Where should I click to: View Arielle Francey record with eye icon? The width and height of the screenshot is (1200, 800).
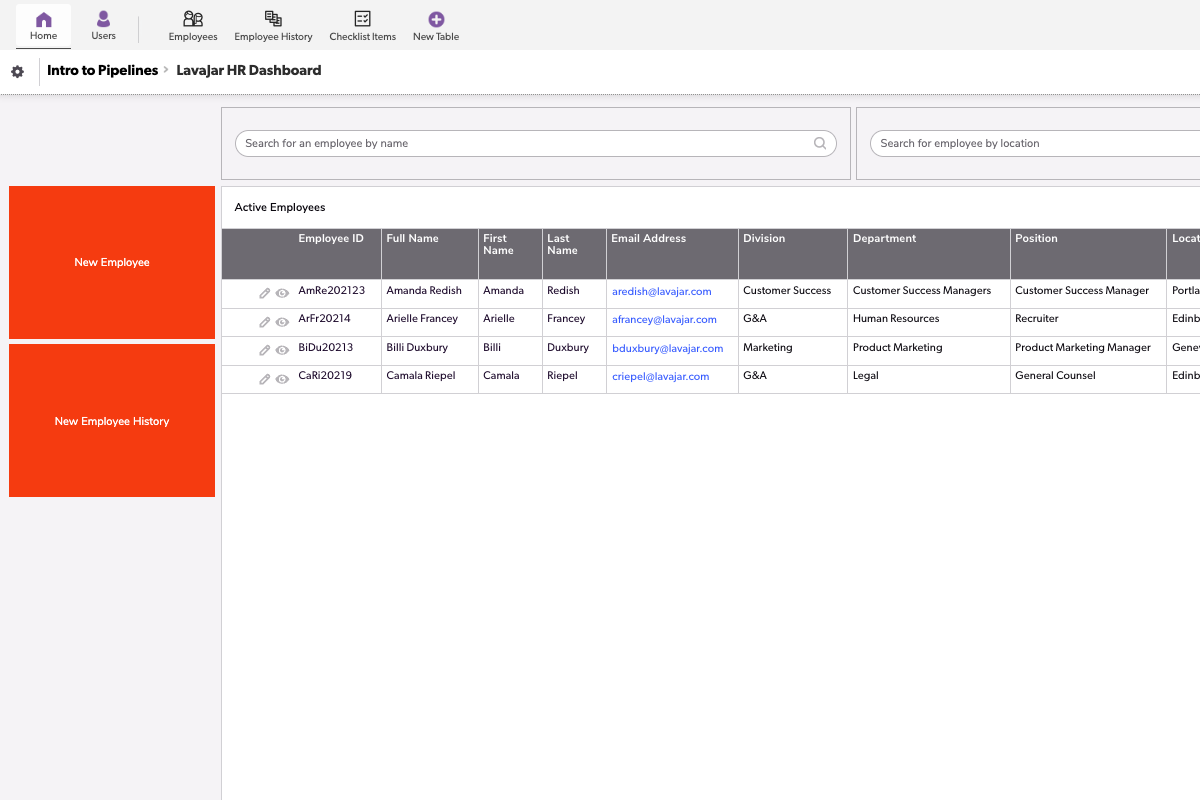pyautogui.click(x=282, y=322)
